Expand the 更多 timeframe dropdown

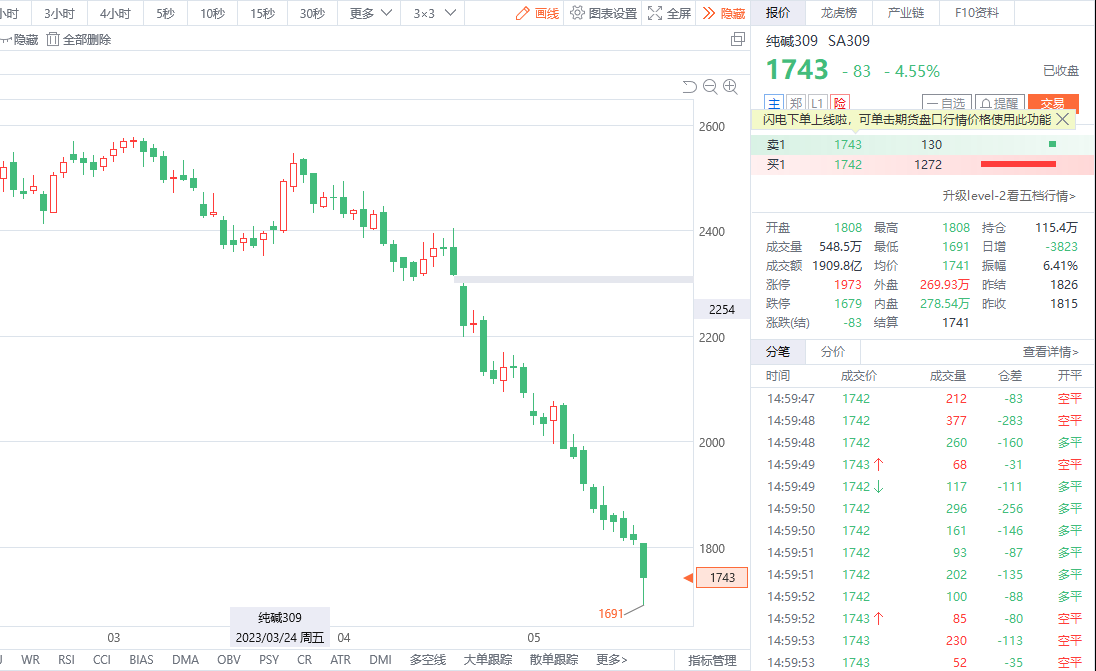370,13
